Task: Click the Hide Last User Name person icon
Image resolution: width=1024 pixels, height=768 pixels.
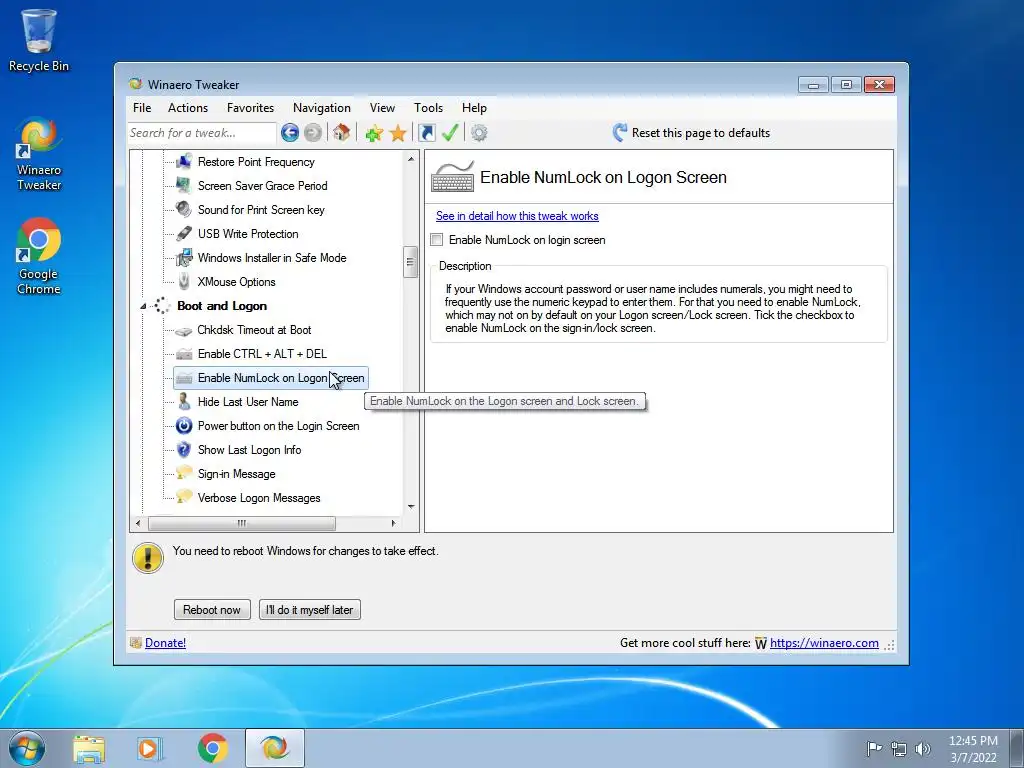Action: [184, 402]
